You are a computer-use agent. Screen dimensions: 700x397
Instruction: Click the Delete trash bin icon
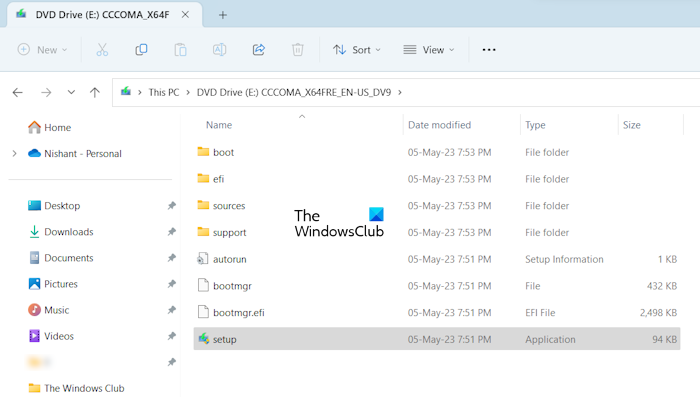coord(298,50)
